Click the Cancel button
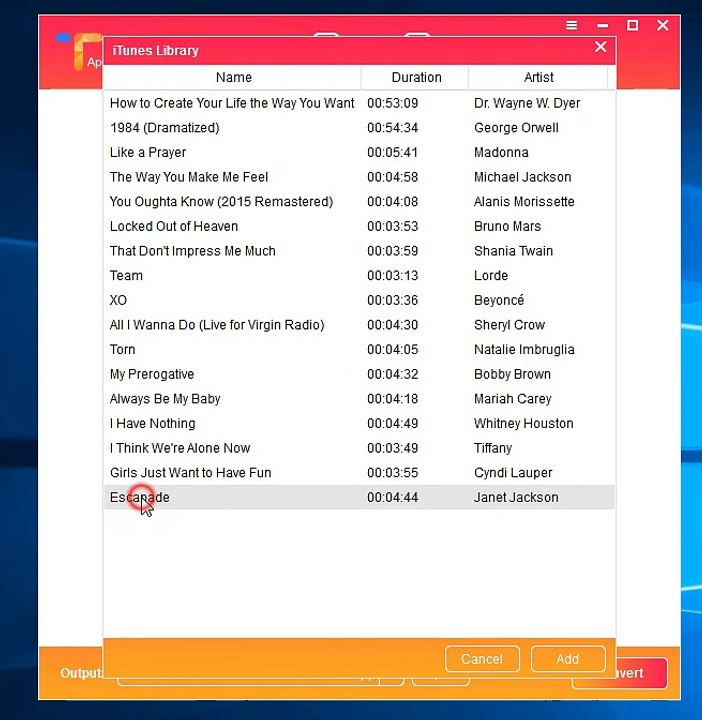The width and height of the screenshot is (702, 720). pos(482,659)
